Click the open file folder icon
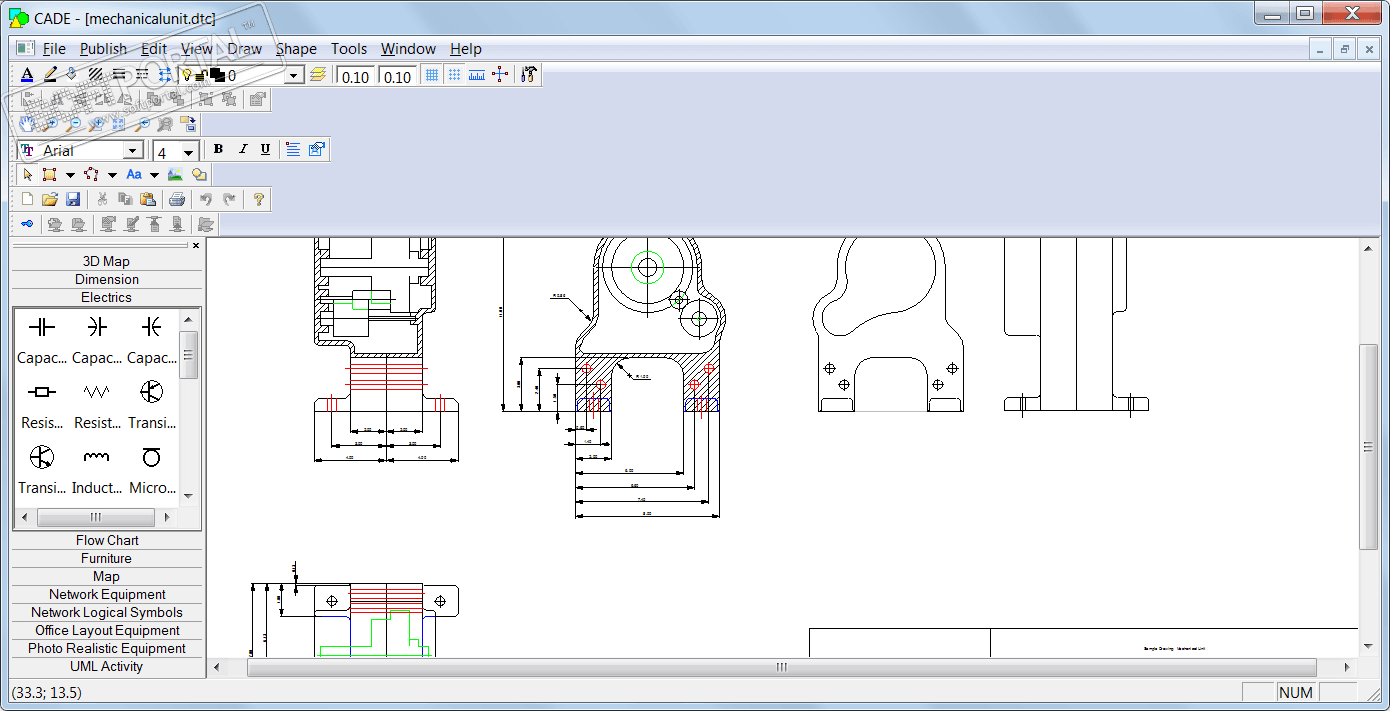 tap(50, 199)
